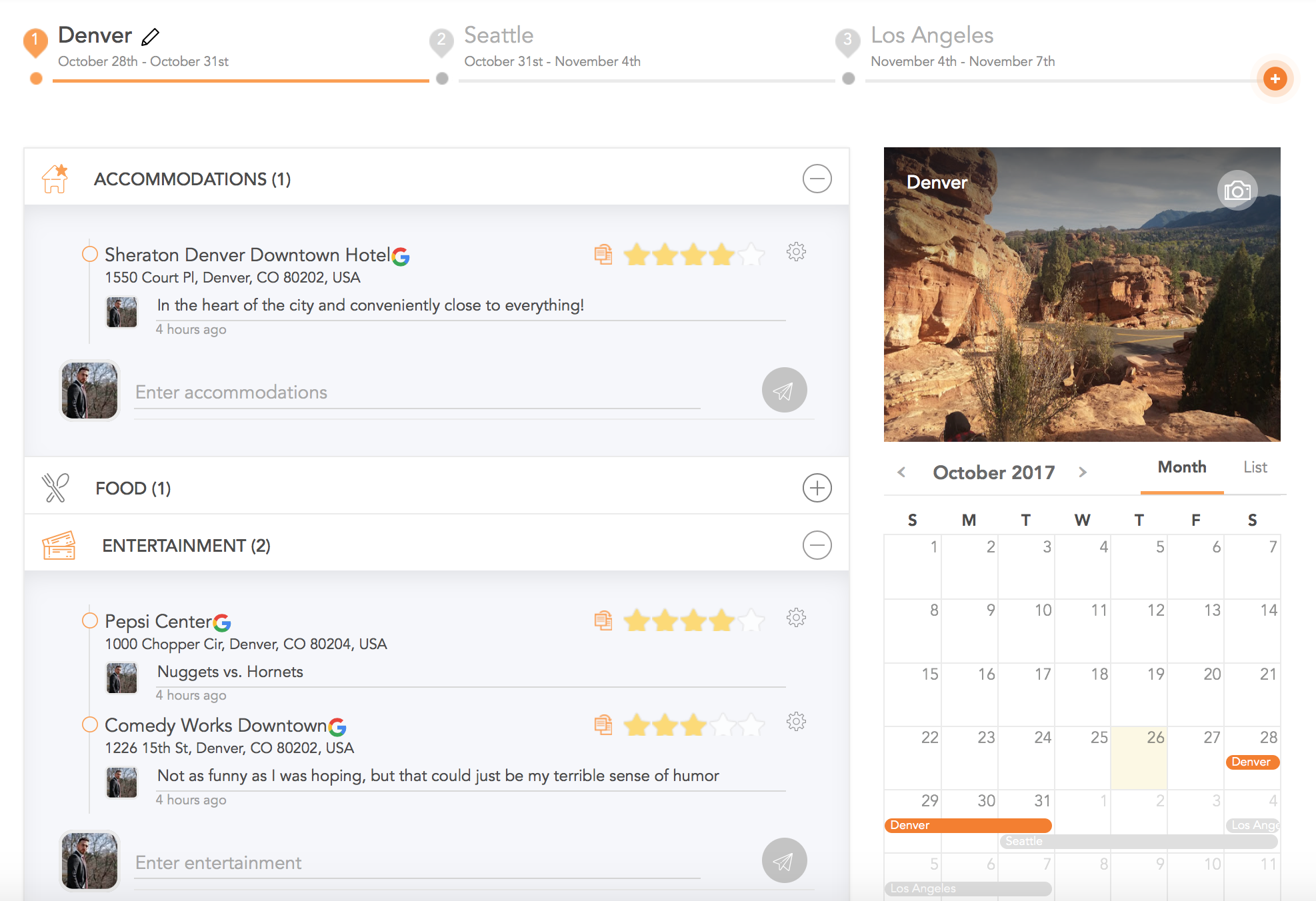
Task: Go to previous month in calendar
Action: [901, 472]
